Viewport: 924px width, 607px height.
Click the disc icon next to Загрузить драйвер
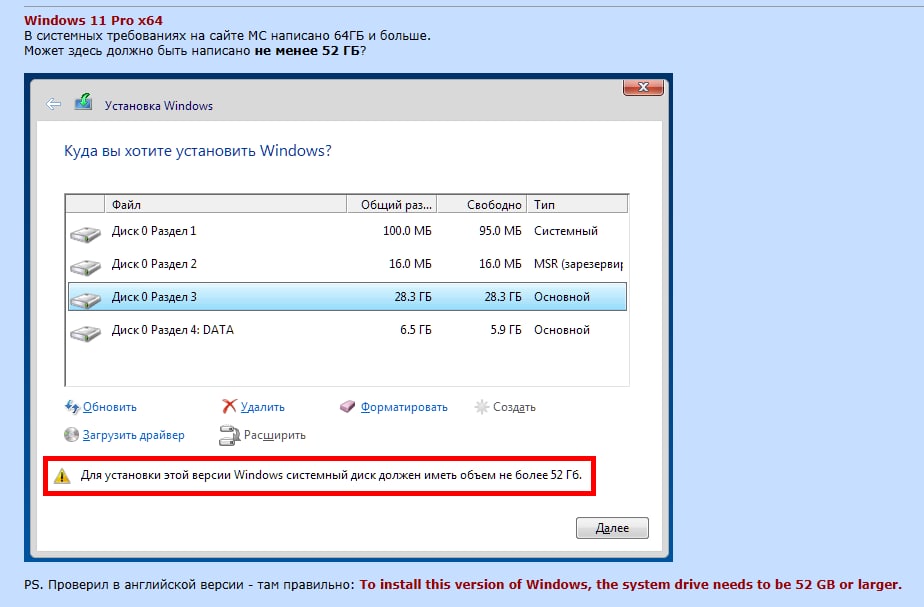tap(71, 435)
